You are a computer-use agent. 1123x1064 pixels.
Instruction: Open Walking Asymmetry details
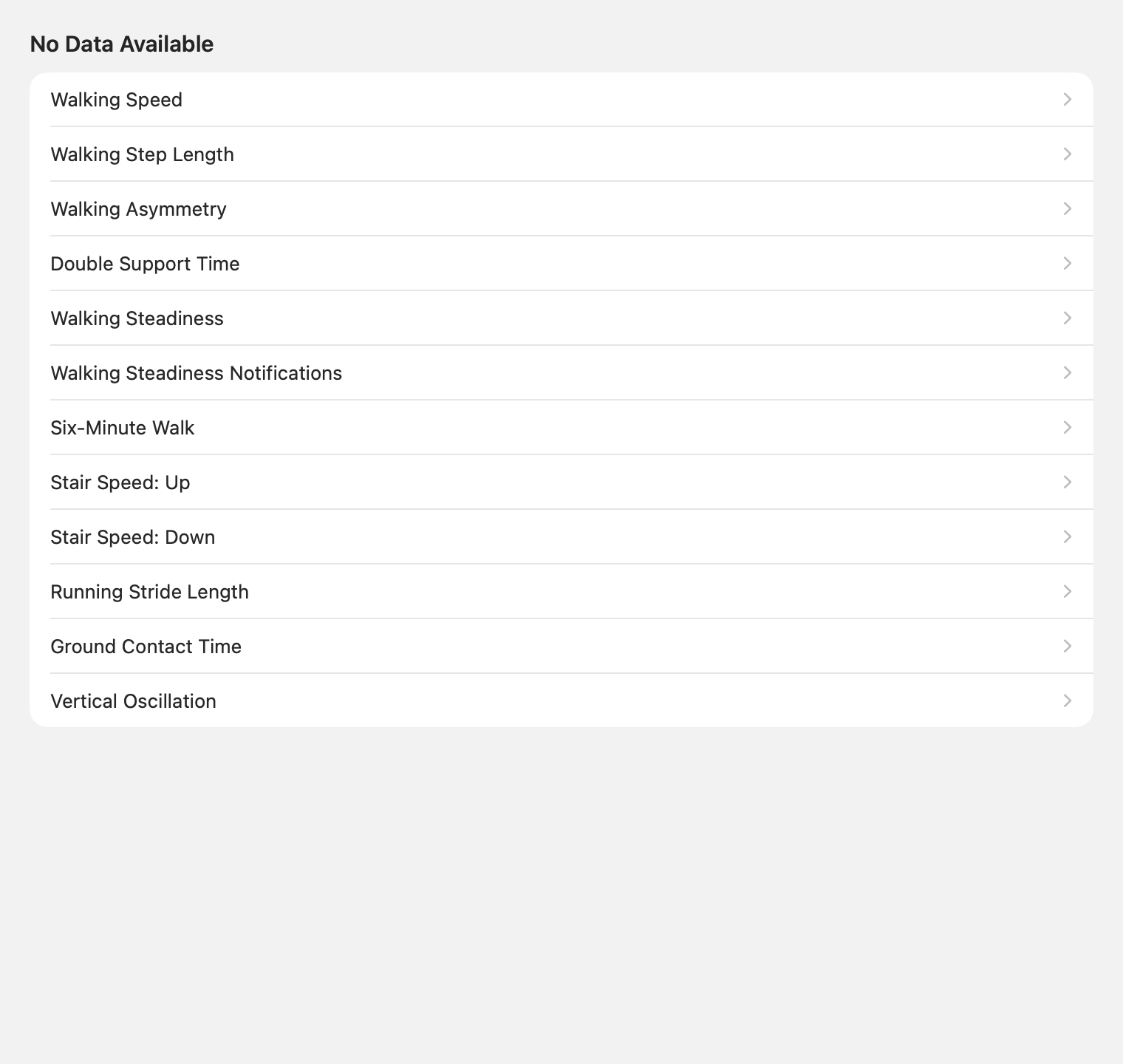[x=561, y=209]
